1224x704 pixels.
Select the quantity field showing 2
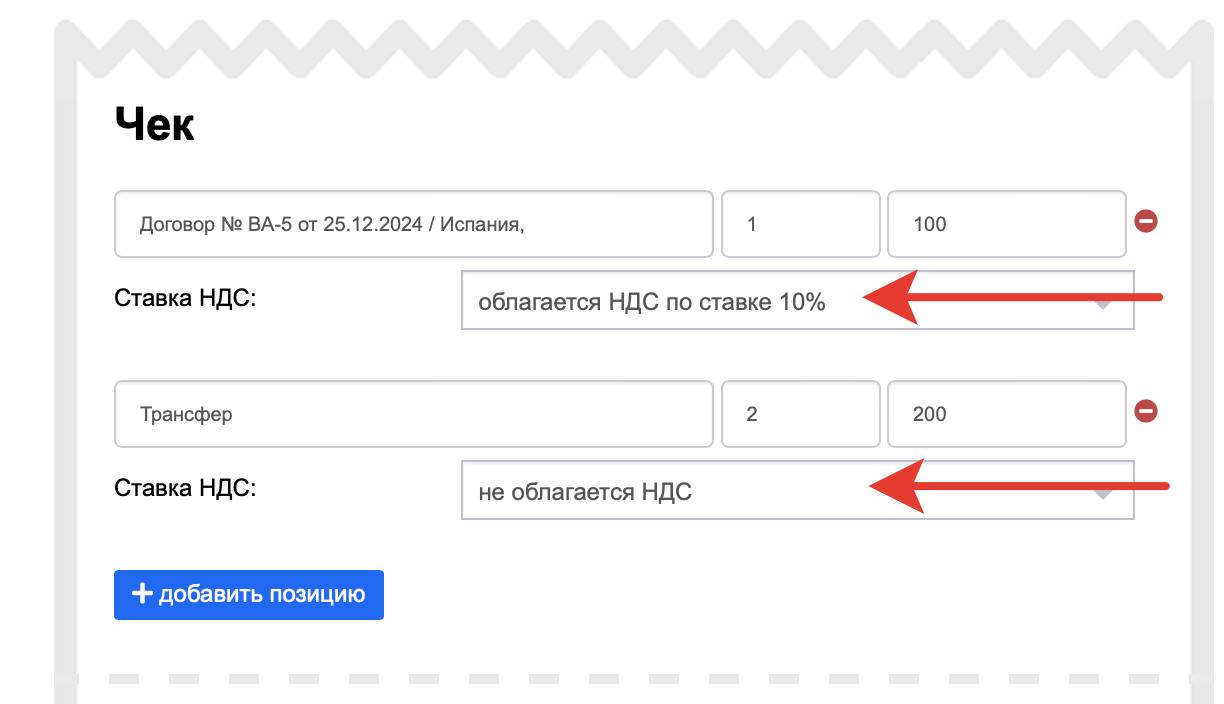pos(800,414)
